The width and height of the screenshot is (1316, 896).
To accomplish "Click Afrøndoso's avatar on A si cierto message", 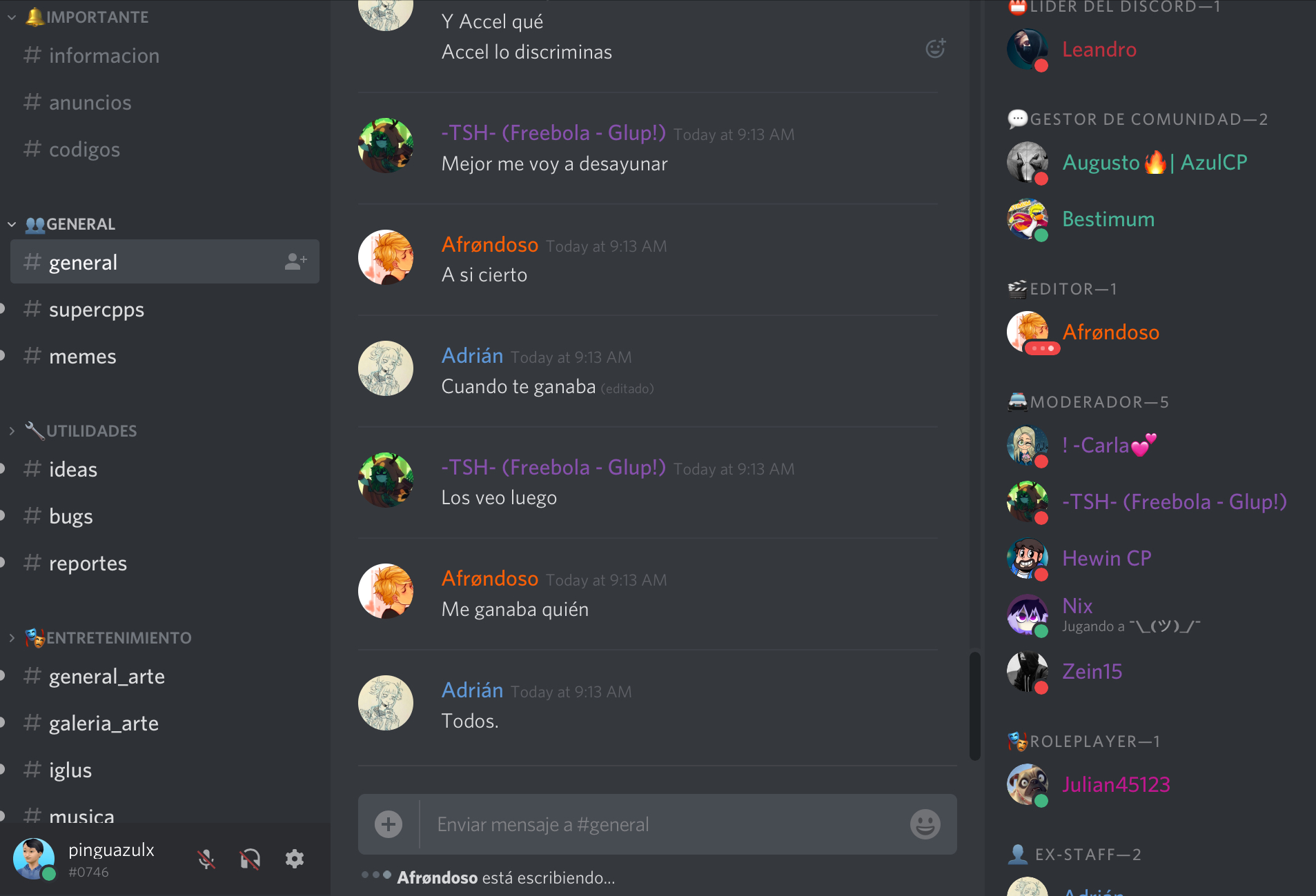I will pos(386,257).
